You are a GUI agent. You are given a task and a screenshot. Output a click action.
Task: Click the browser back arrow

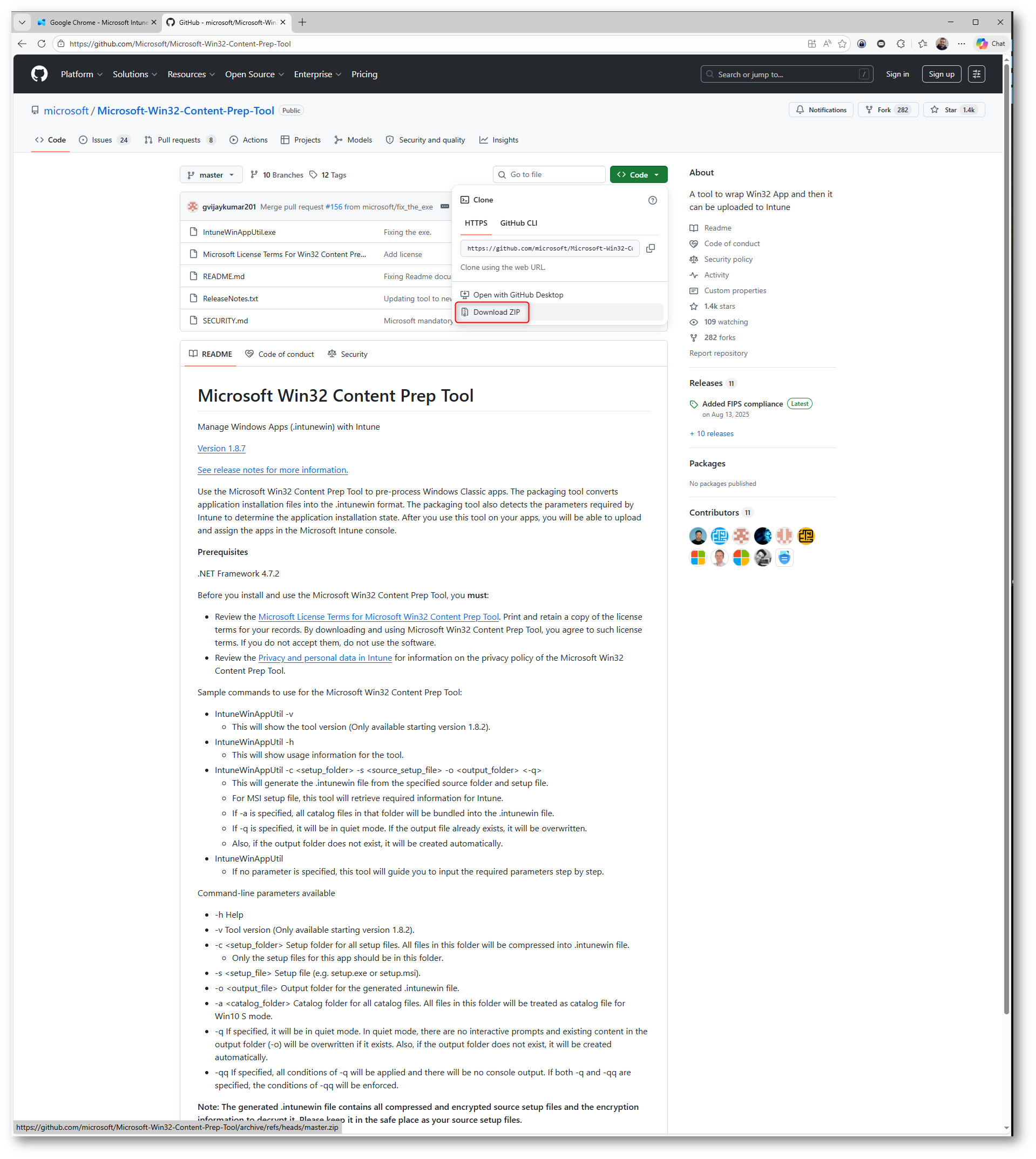coord(22,44)
